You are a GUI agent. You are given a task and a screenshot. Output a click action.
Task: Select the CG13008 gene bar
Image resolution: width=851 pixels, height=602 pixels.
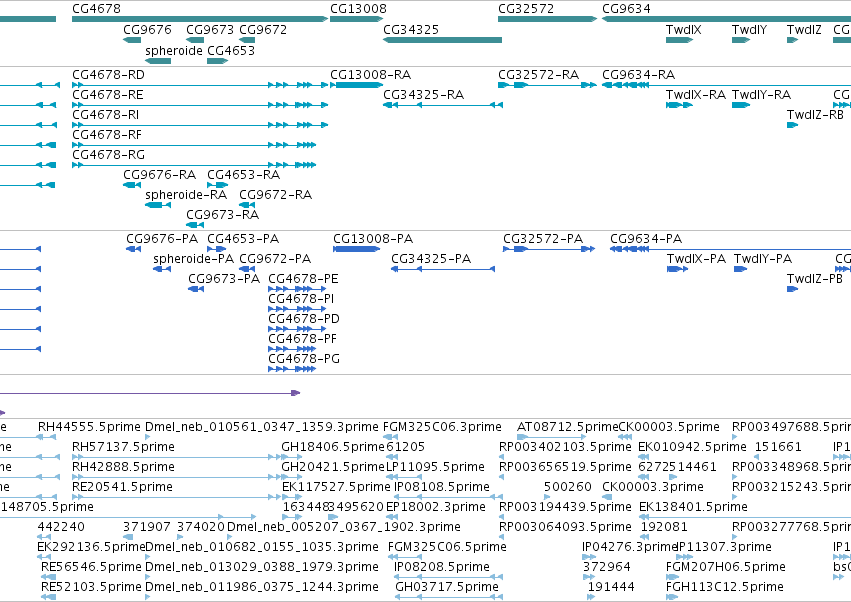pos(356,20)
